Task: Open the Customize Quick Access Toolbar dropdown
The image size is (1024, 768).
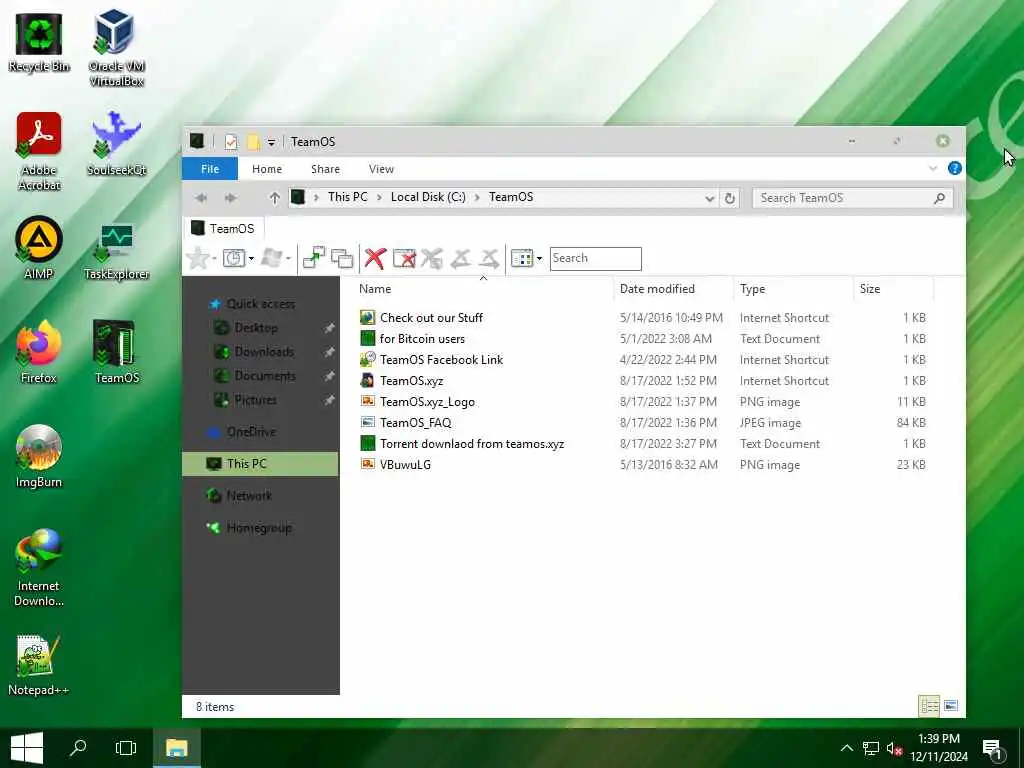Action: click(x=271, y=142)
